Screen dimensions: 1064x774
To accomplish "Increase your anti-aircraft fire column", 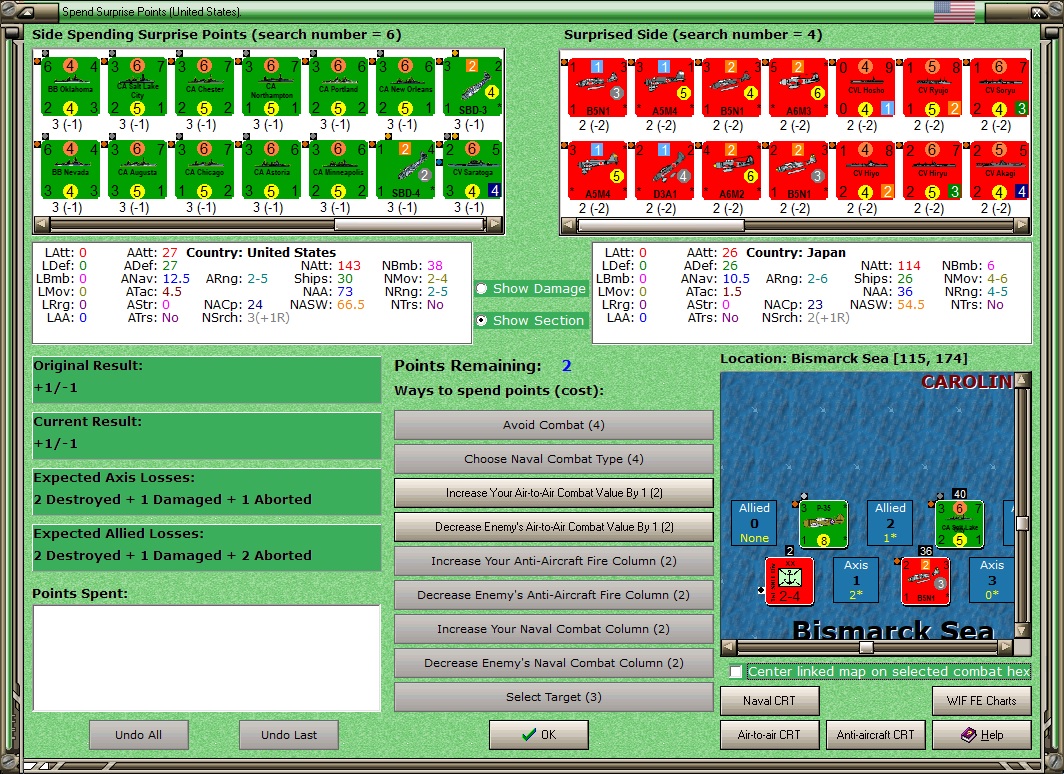I will tap(554, 561).
